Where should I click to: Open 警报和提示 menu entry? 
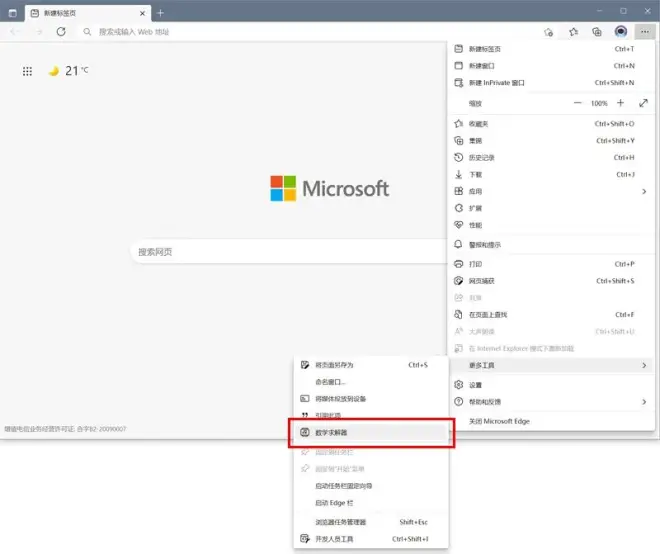tap(551, 245)
